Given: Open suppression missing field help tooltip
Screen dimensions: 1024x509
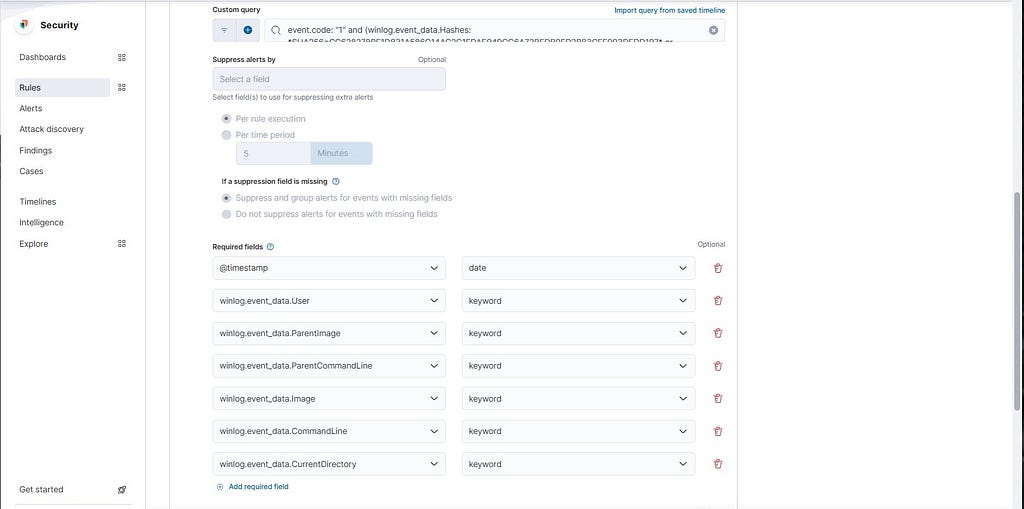Looking at the screenshot, I should [336, 182].
